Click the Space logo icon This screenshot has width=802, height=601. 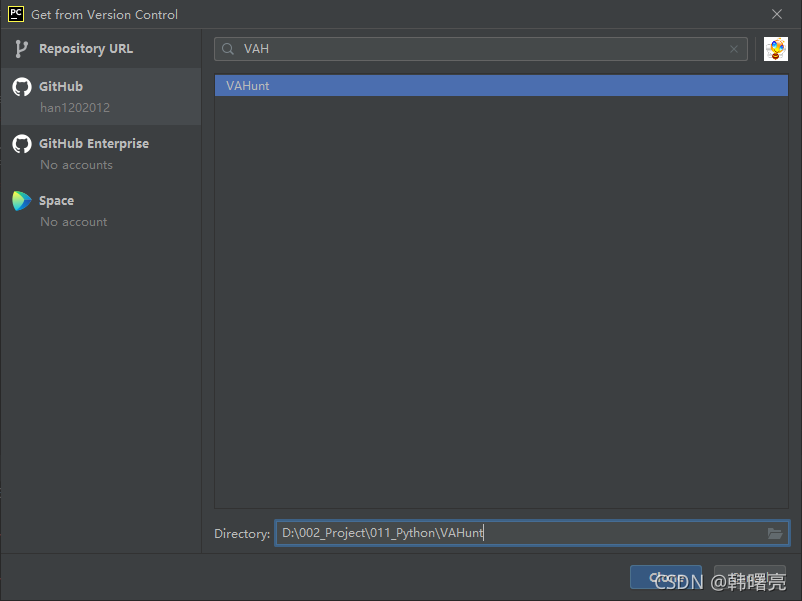click(x=22, y=201)
